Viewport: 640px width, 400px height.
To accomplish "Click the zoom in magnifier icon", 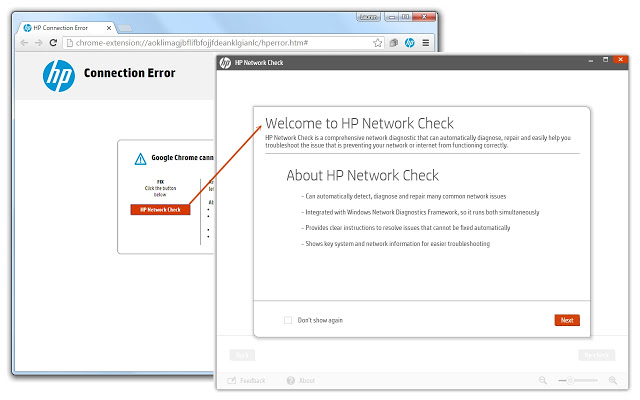I will tap(613, 380).
